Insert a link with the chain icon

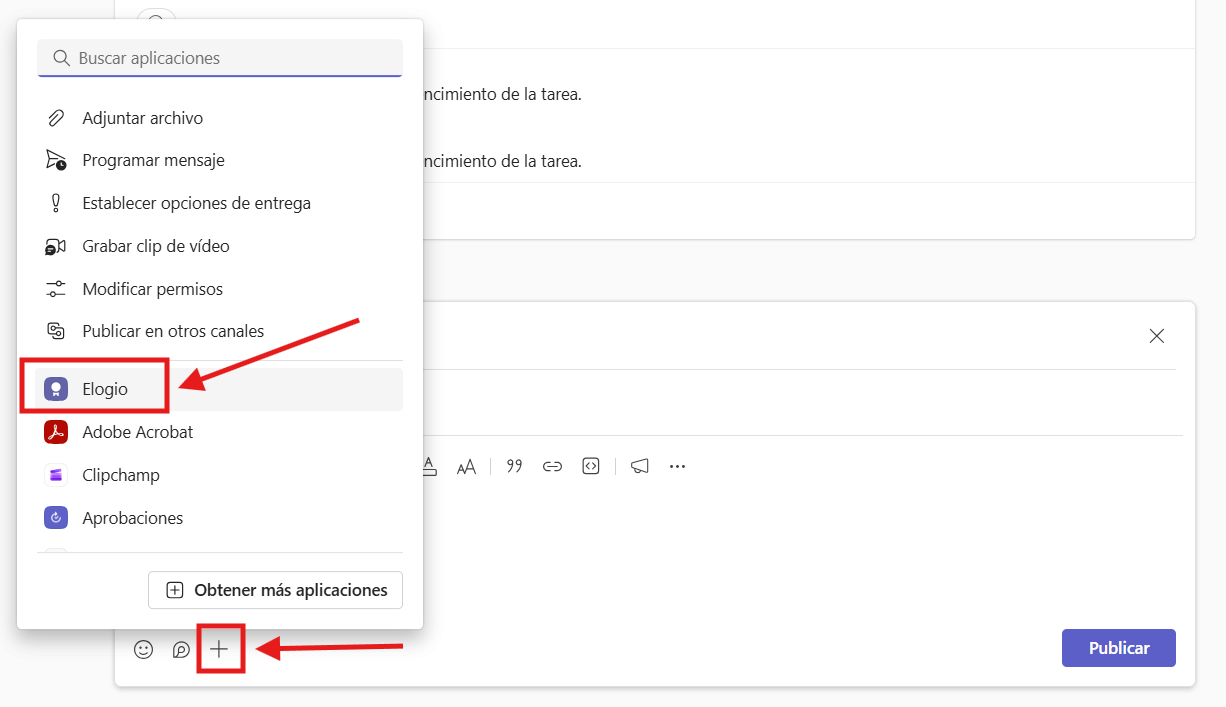point(552,466)
